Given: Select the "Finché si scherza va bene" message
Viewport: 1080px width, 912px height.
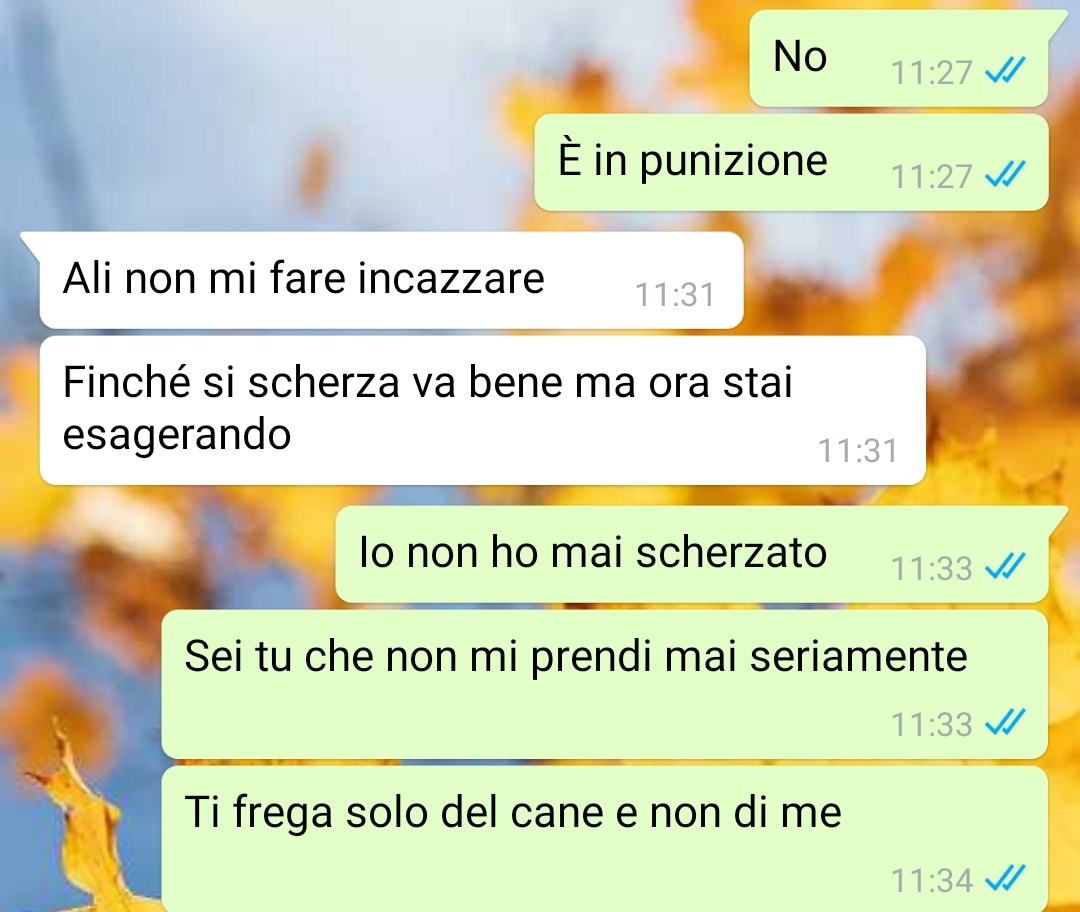Looking at the screenshot, I should click(x=482, y=411).
